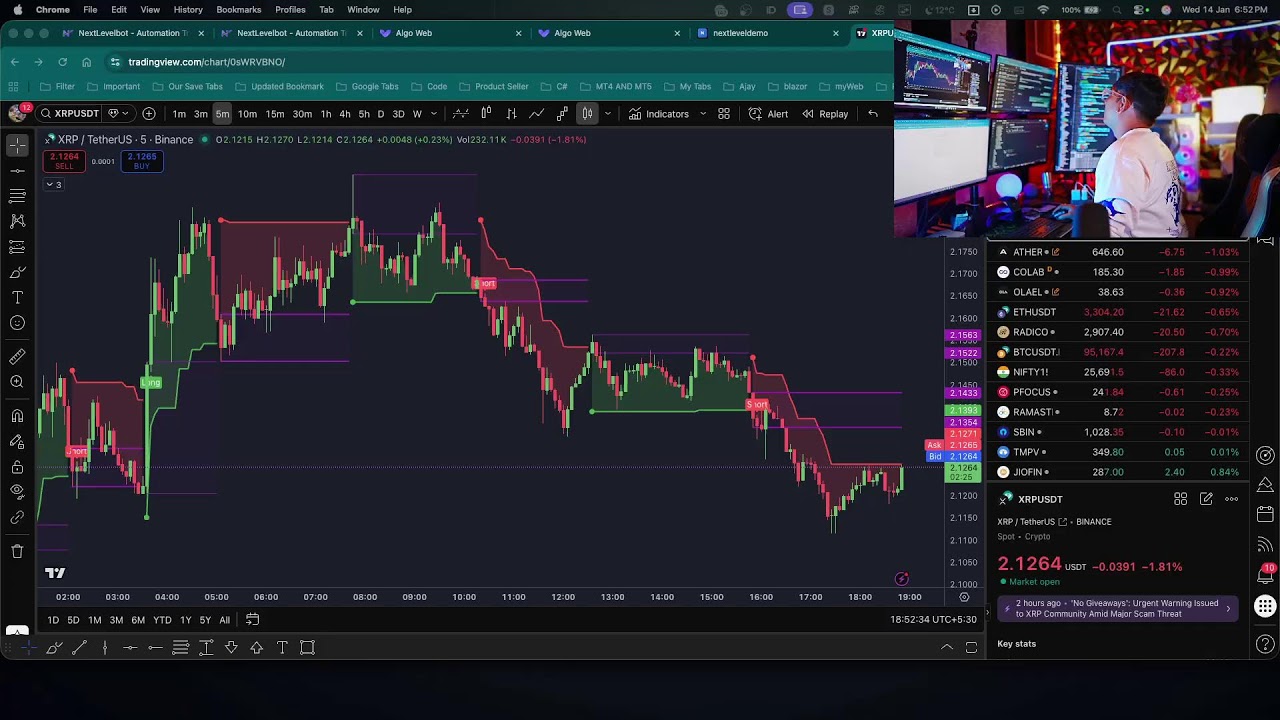The height and width of the screenshot is (720, 1280).
Task: Select the 15m timeframe
Action: click(x=275, y=114)
